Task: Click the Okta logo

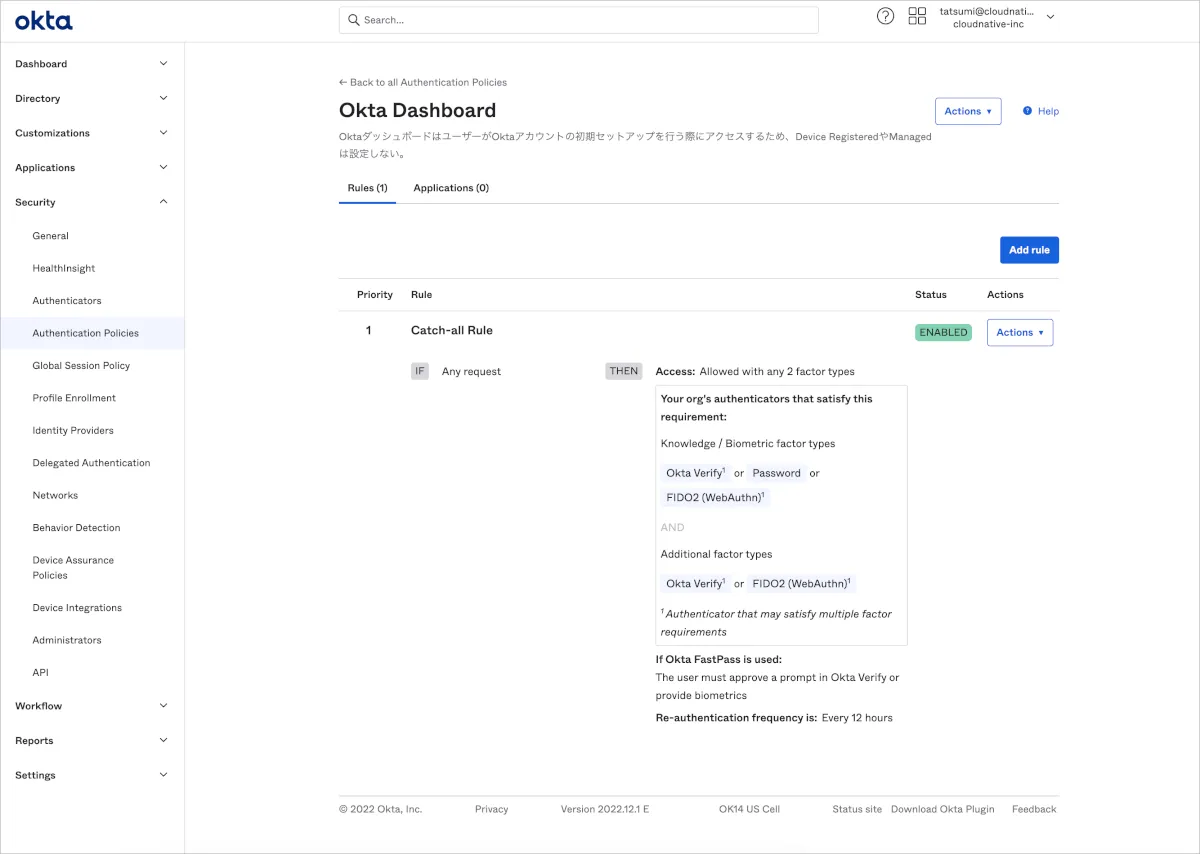Action: [44, 20]
